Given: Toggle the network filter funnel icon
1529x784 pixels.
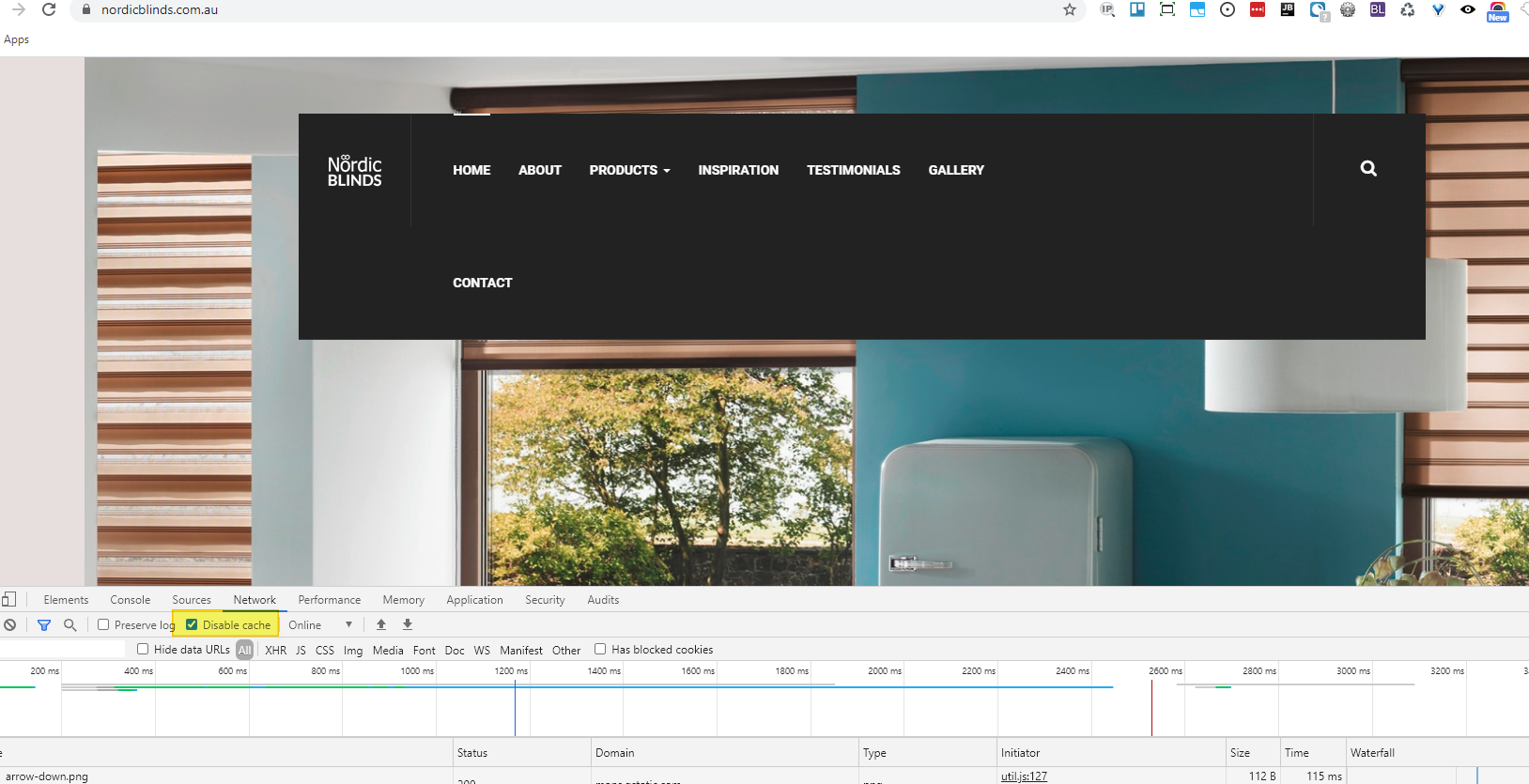Looking at the screenshot, I should (x=44, y=625).
